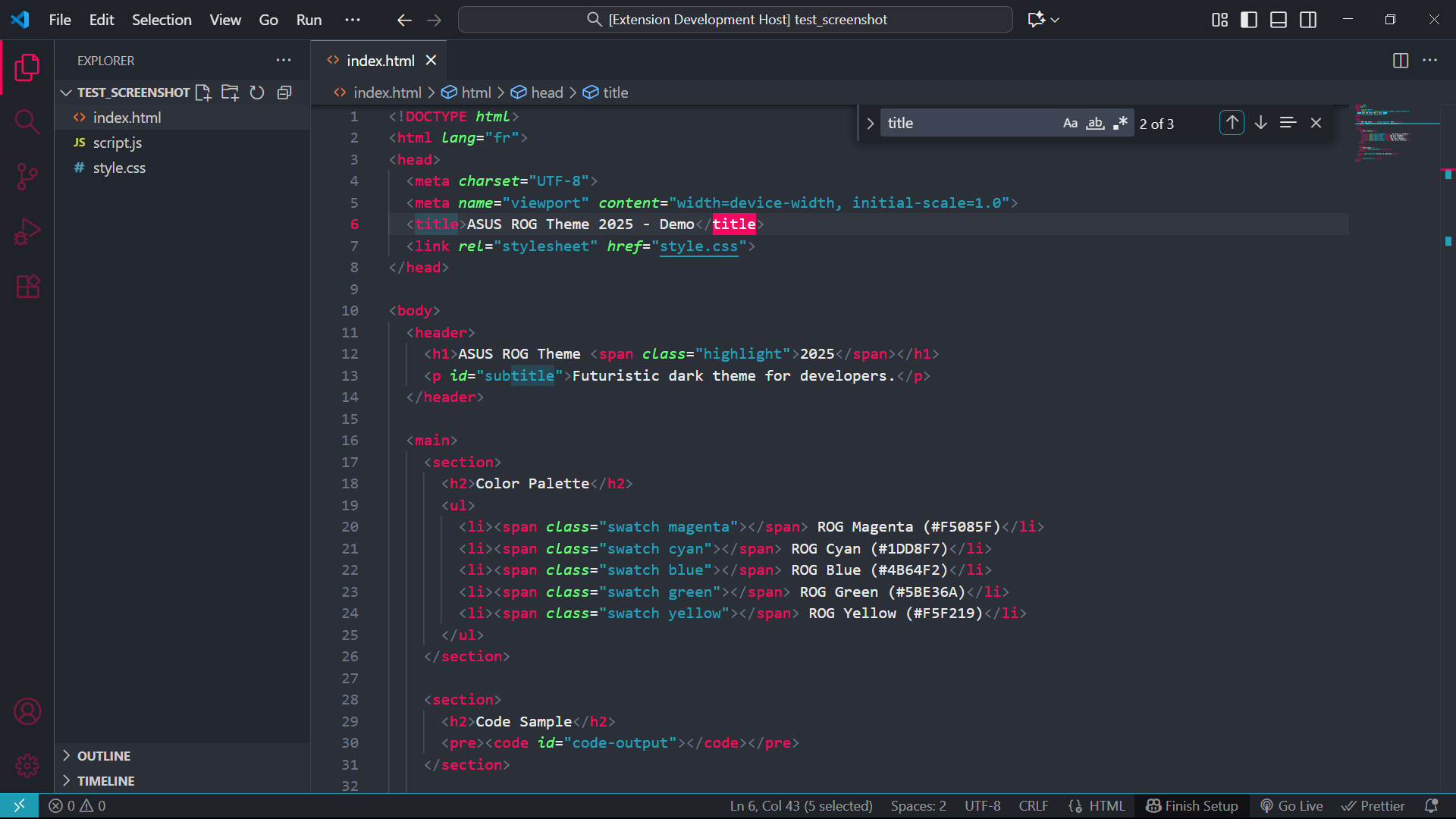Screen dimensions: 1456x819
Task: Toggle Match Case in find widget
Action: pyautogui.click(x=1070, y=123)
